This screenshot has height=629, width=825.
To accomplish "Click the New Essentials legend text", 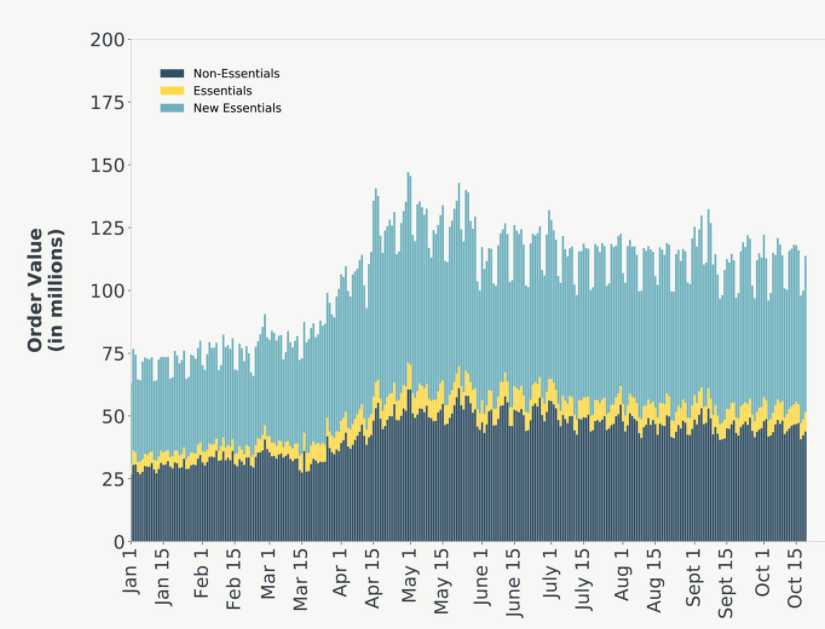I will click(x=239, y=107).
